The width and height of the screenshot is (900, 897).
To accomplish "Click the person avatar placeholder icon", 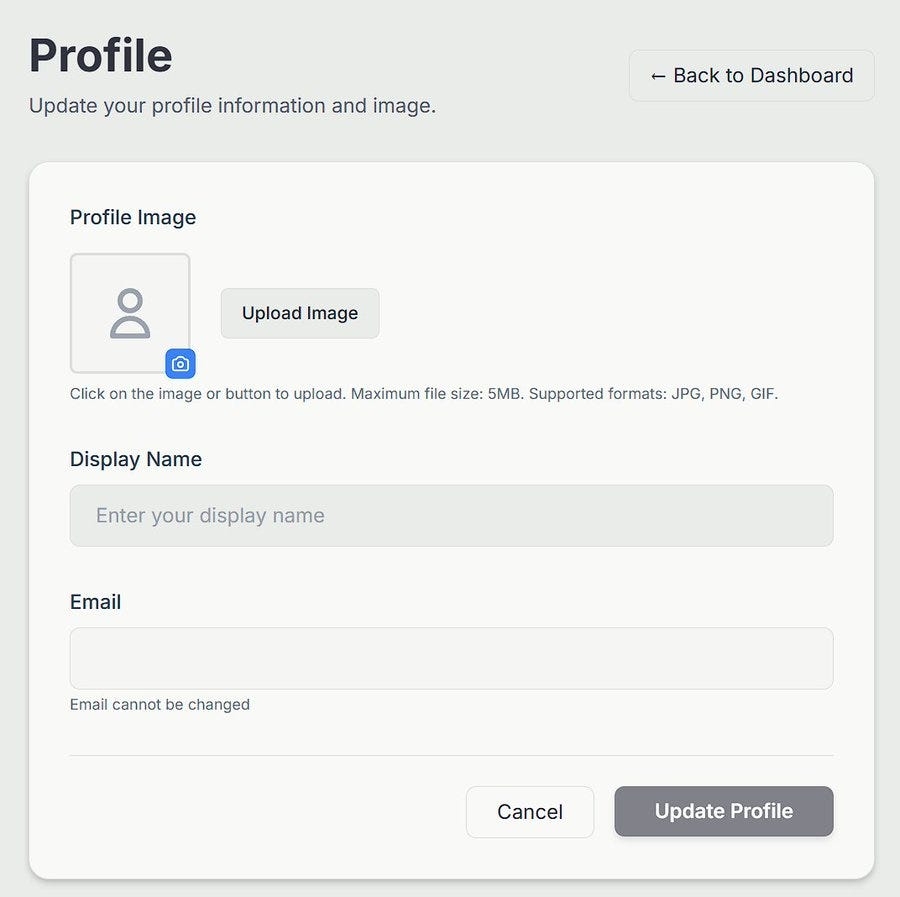I will coord(130,313).
